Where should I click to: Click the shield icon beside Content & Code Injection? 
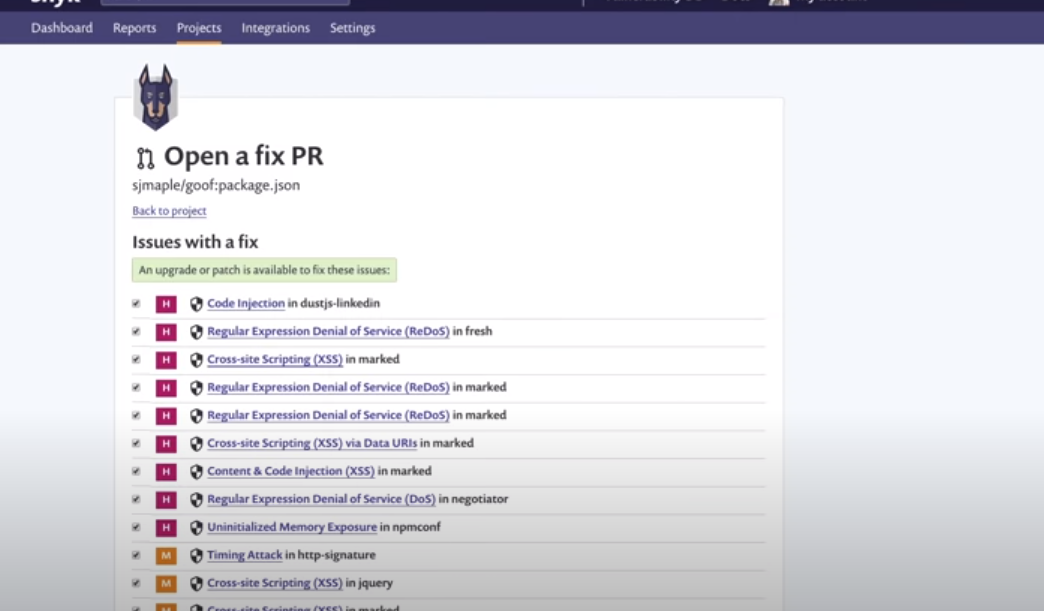[x=196, y=472]
